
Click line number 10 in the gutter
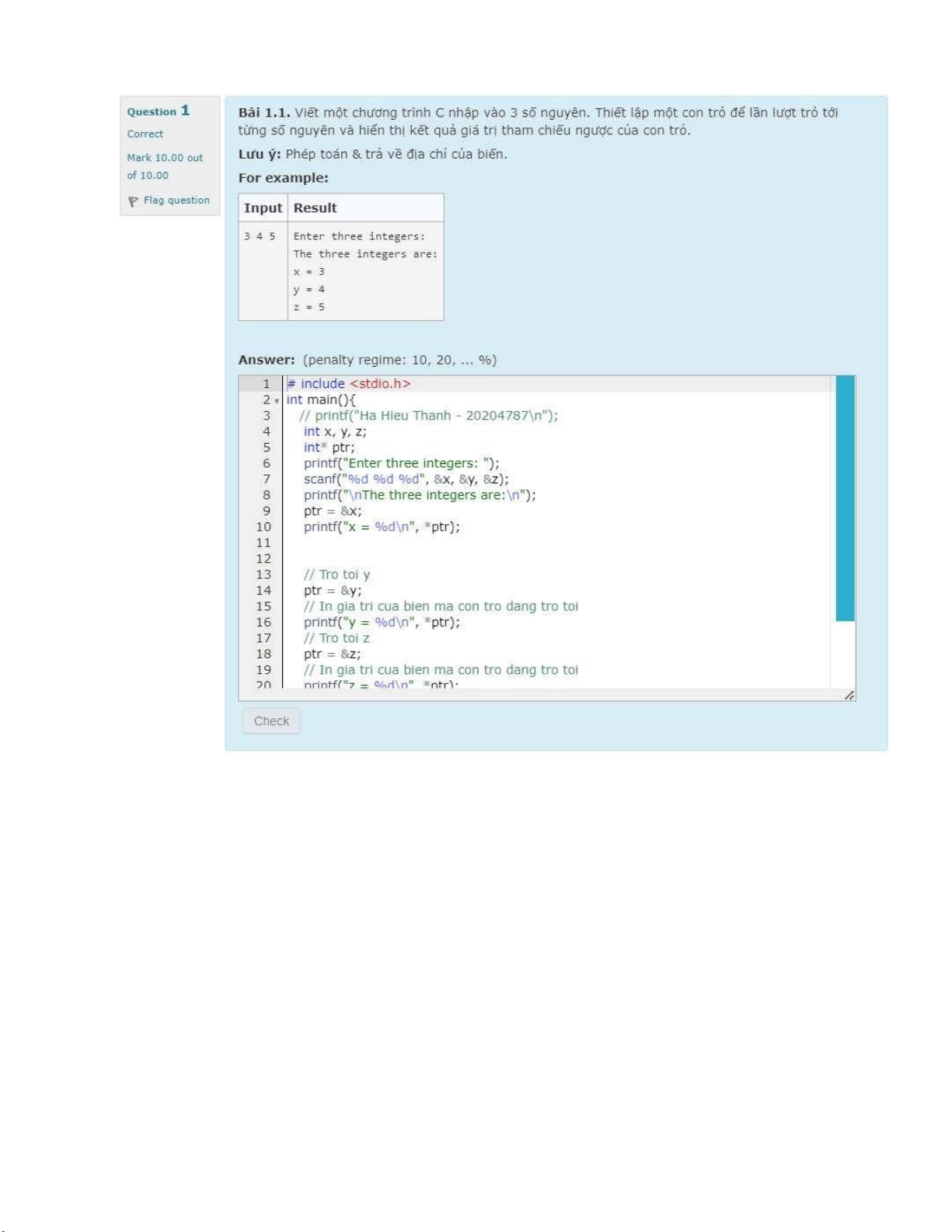click(264, 527)
